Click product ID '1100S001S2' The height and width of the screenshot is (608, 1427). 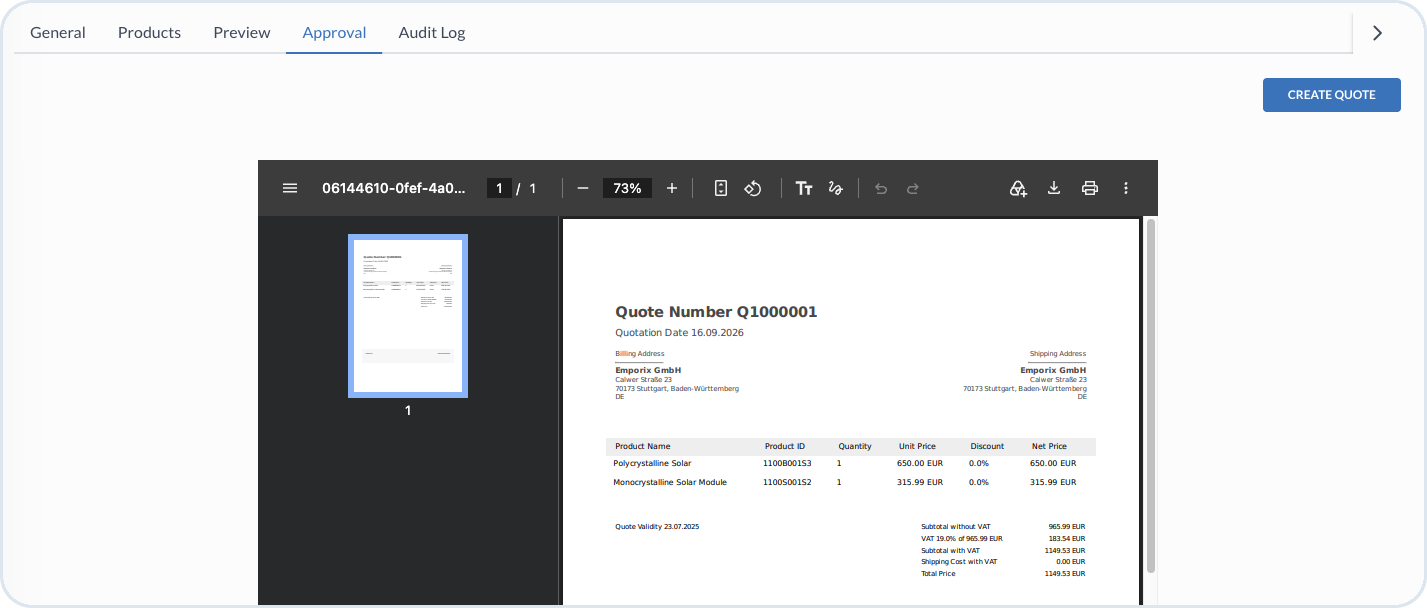(787, 482)
